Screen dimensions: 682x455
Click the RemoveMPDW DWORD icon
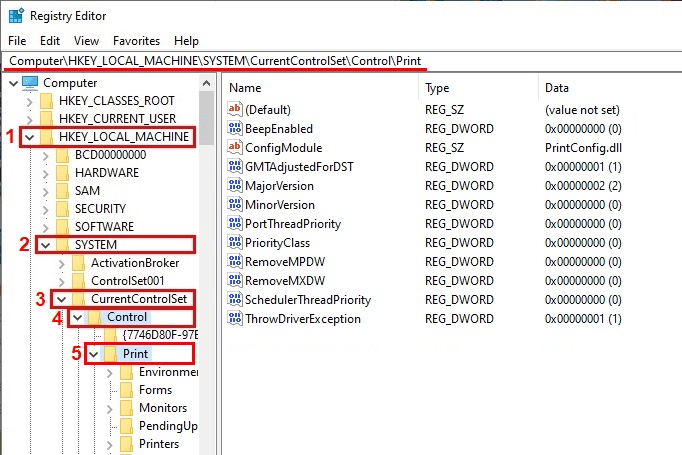(x=235, y=261)
